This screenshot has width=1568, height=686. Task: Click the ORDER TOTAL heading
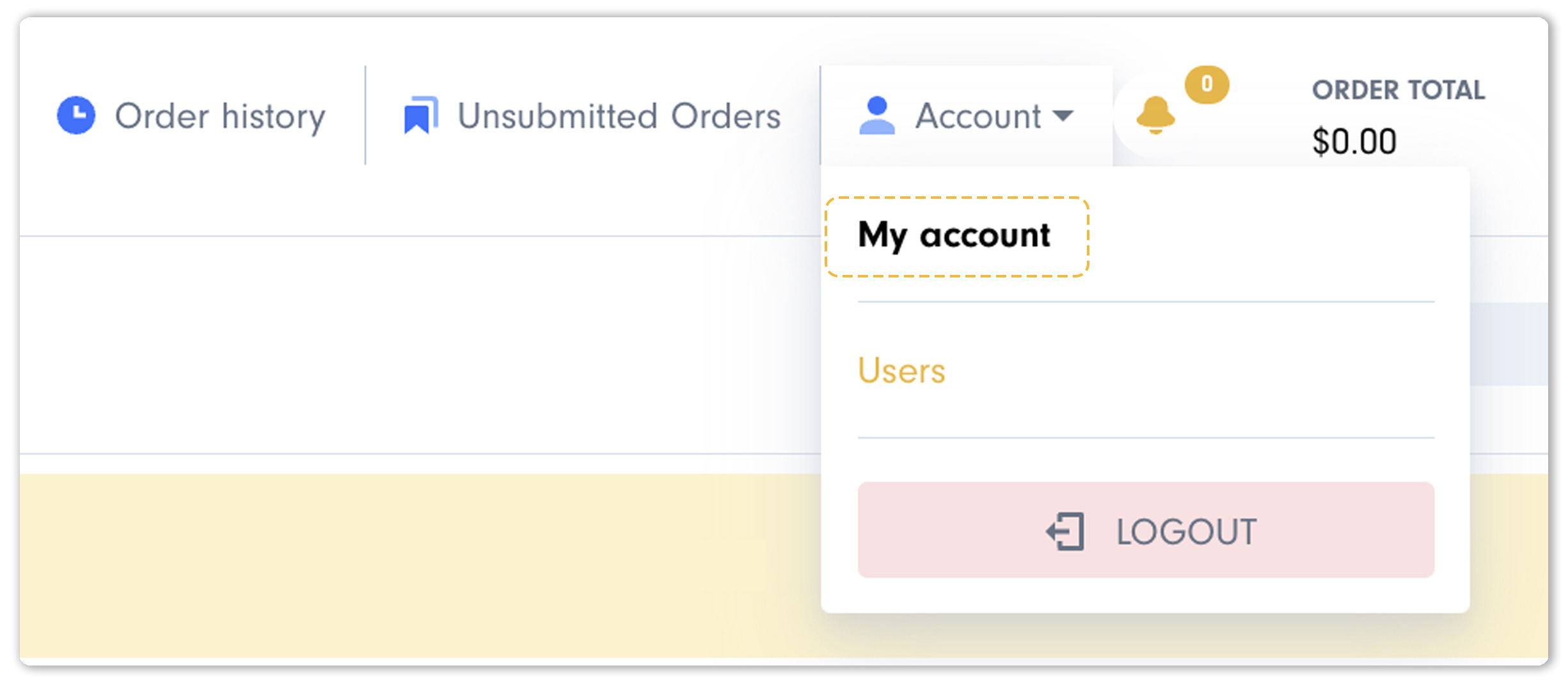click(1398, 90)
